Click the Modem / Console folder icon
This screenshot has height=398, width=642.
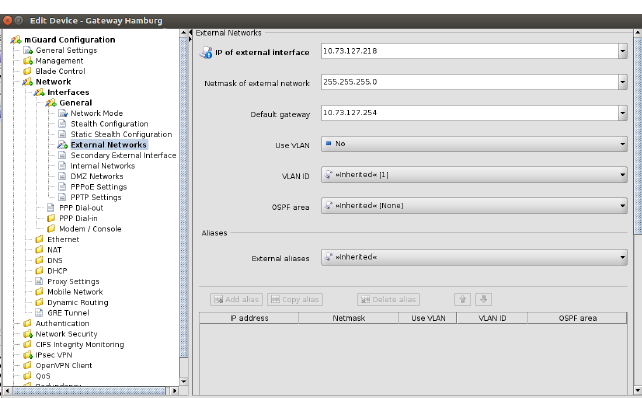click(x=51, y=228)
